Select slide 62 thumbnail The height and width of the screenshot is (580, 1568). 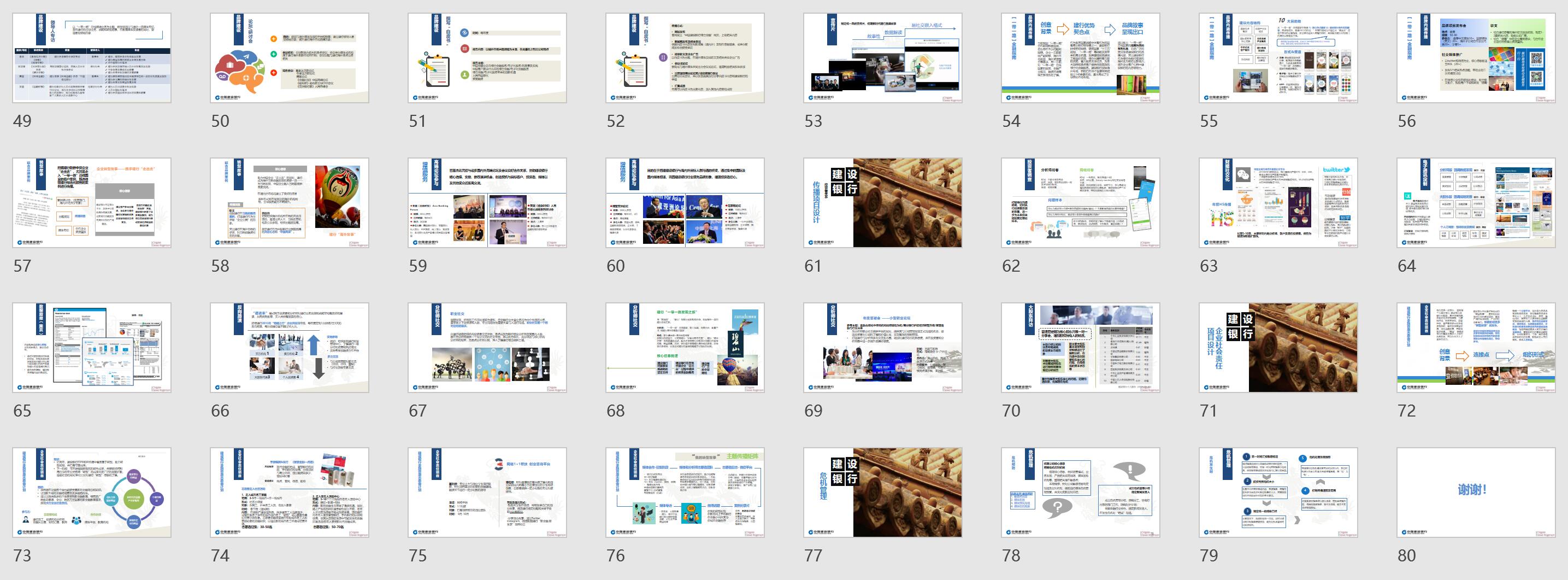1081,203
